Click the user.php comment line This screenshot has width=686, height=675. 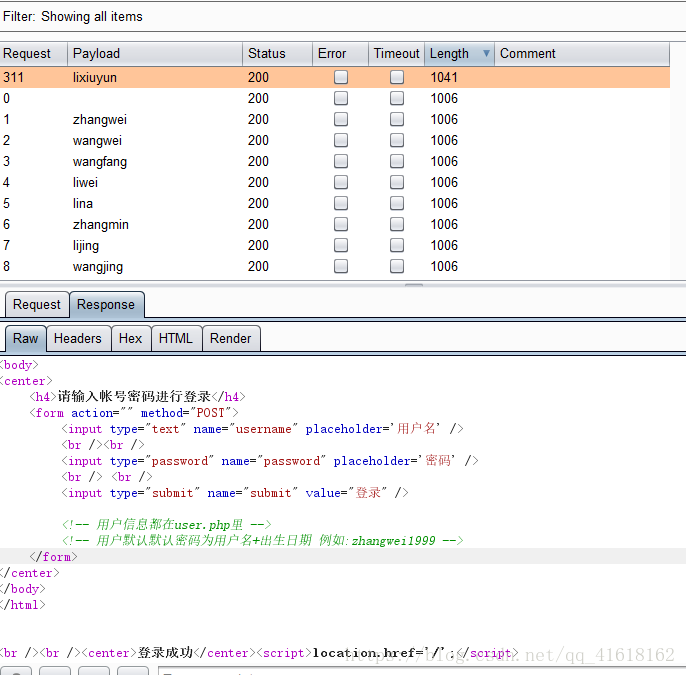167,525
